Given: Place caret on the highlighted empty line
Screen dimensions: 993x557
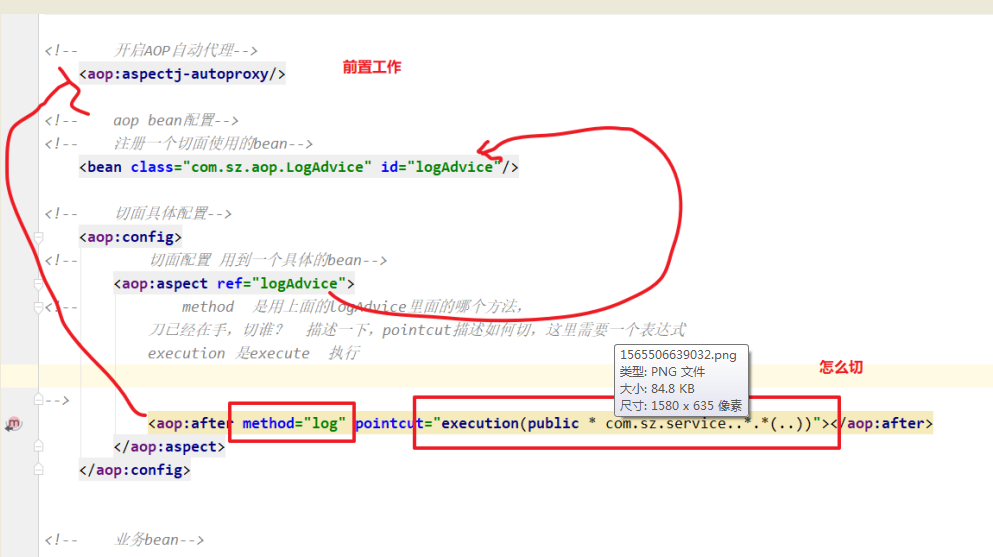Looking at the screenshot, I should click(x=496, y=376).
